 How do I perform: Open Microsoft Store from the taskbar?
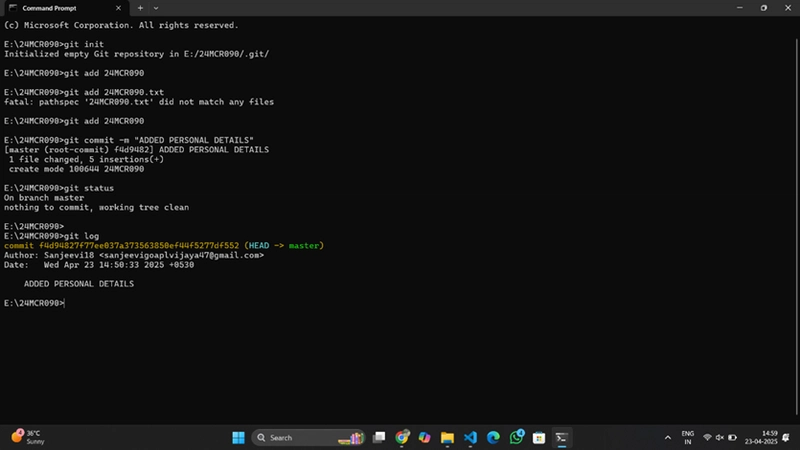click(x=539, y=438)
